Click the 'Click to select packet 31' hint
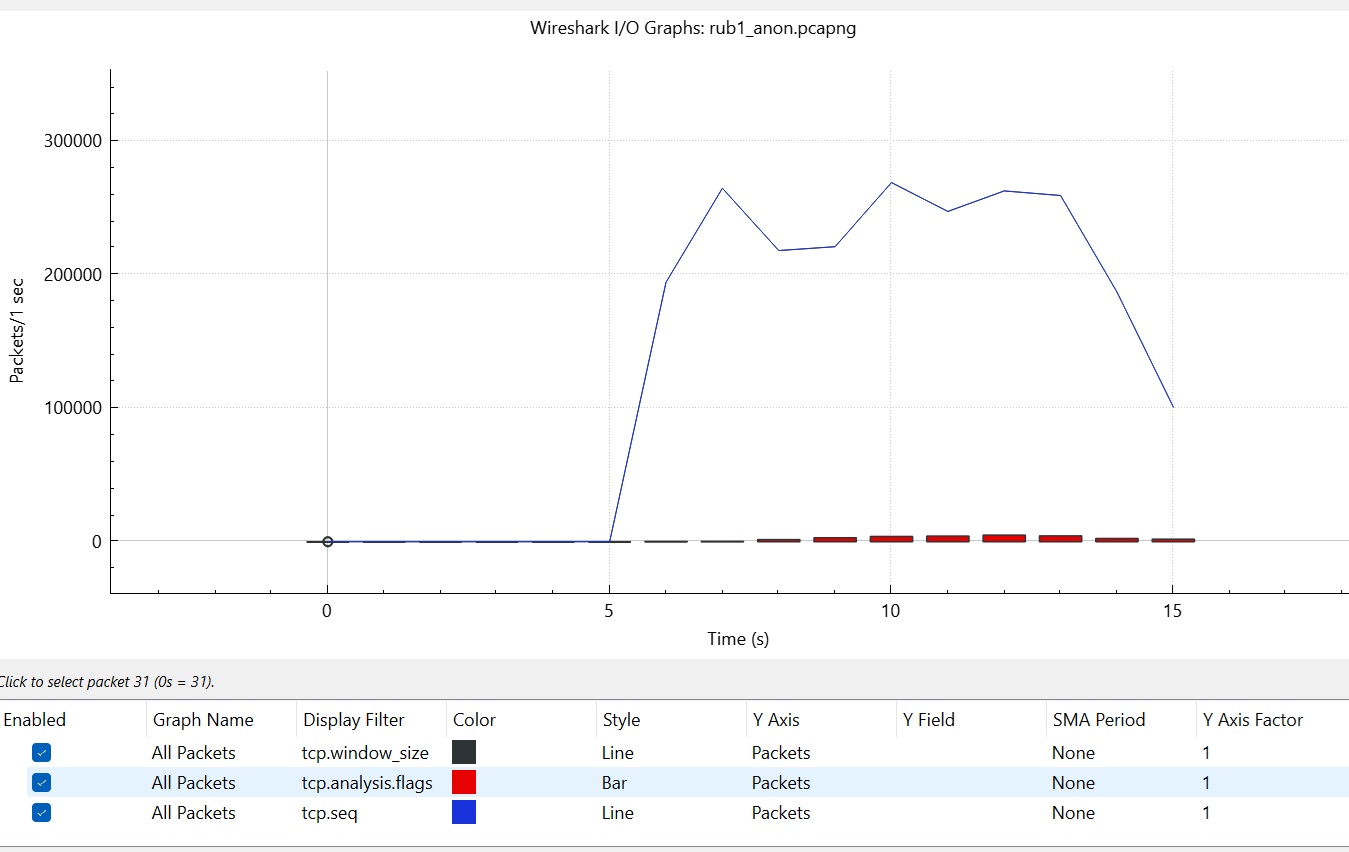The image size is (1349, 852). click(107, 682)
